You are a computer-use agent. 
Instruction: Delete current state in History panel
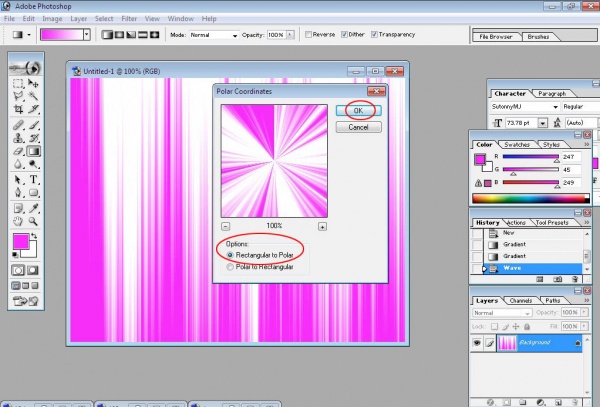coord(575,279)
